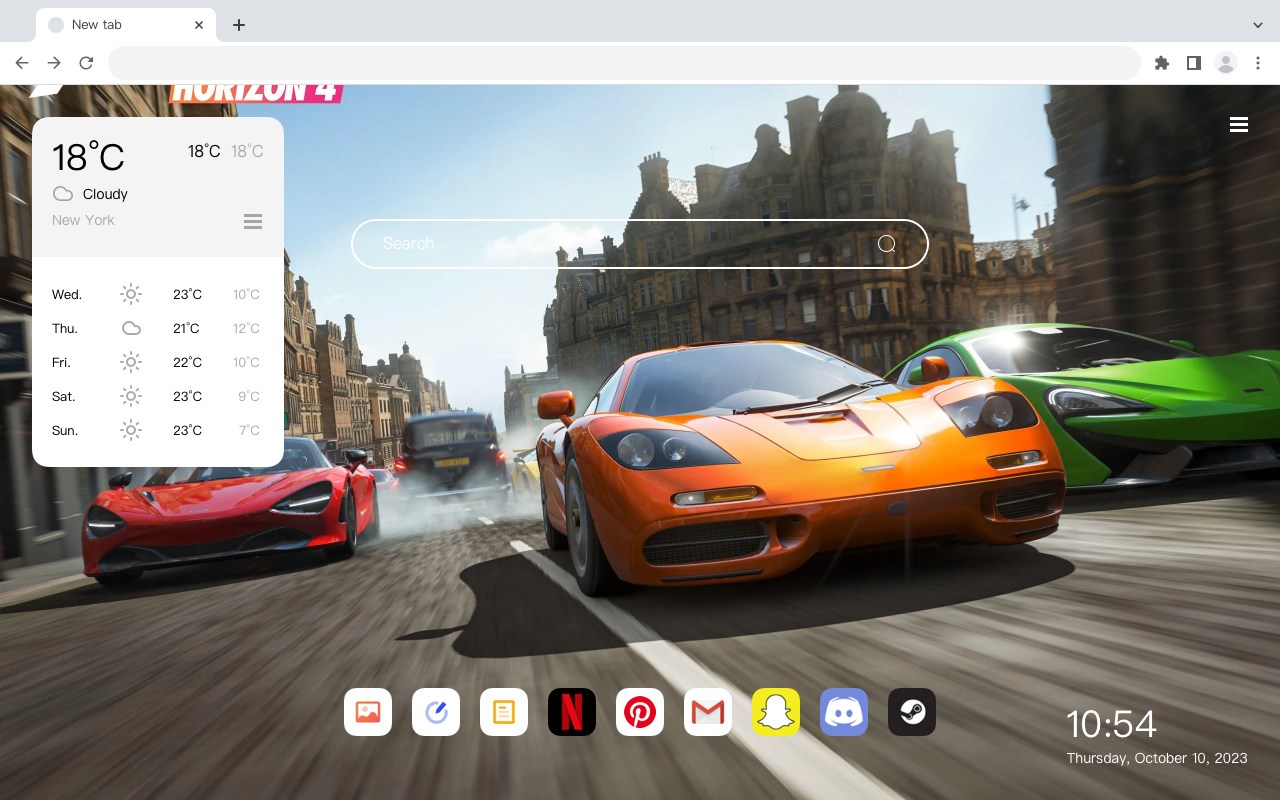Image resolution: width=1280 pixels, height=800 pixels.
Task: Open the weather widget menu icon
Action: (x=253, y=221)
